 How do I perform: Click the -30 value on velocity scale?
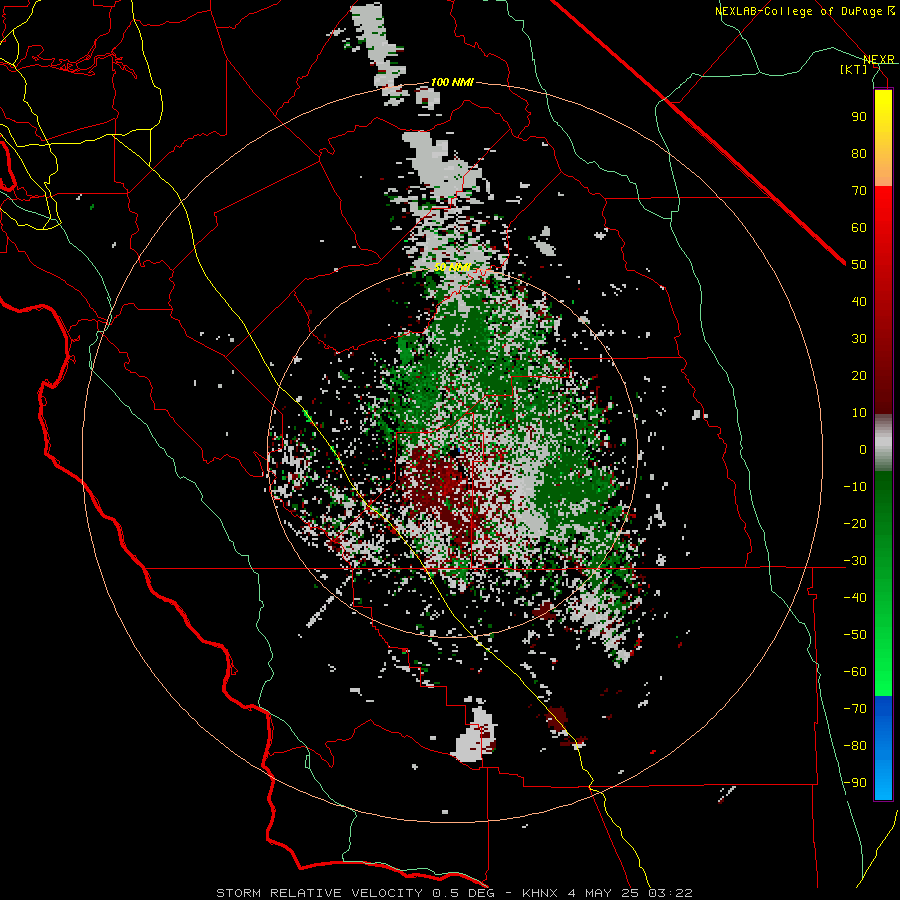[x=855, y=561]
